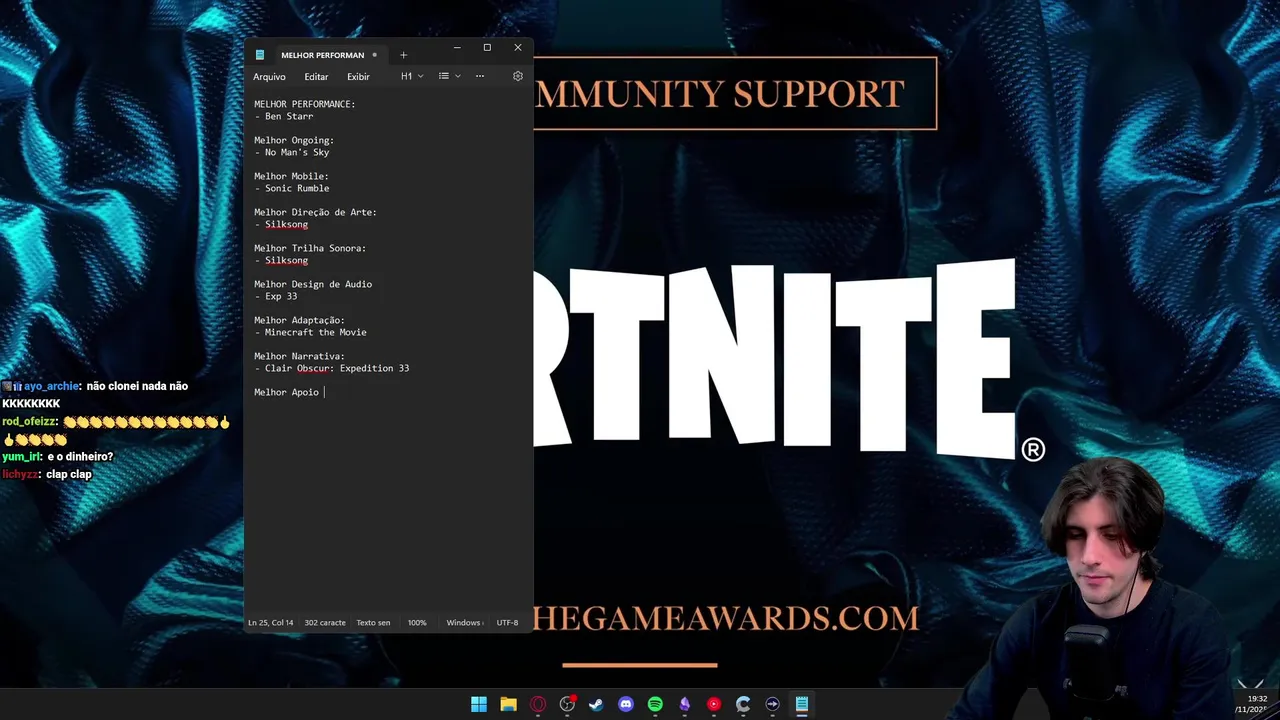
Task: Click the 'Melhor Direção de Arte:' line
Action: point(315,212)
